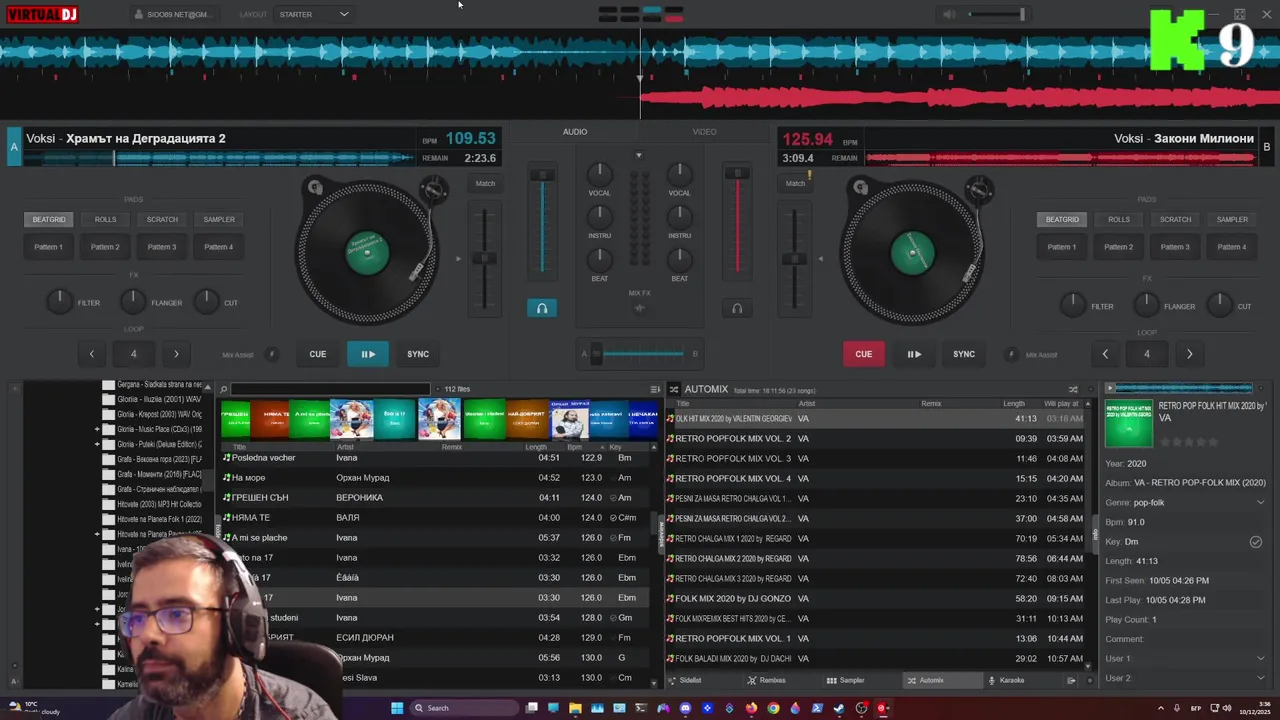
Task: Select BEATGRID pads mode on deck A
Action: pos(49,219)
